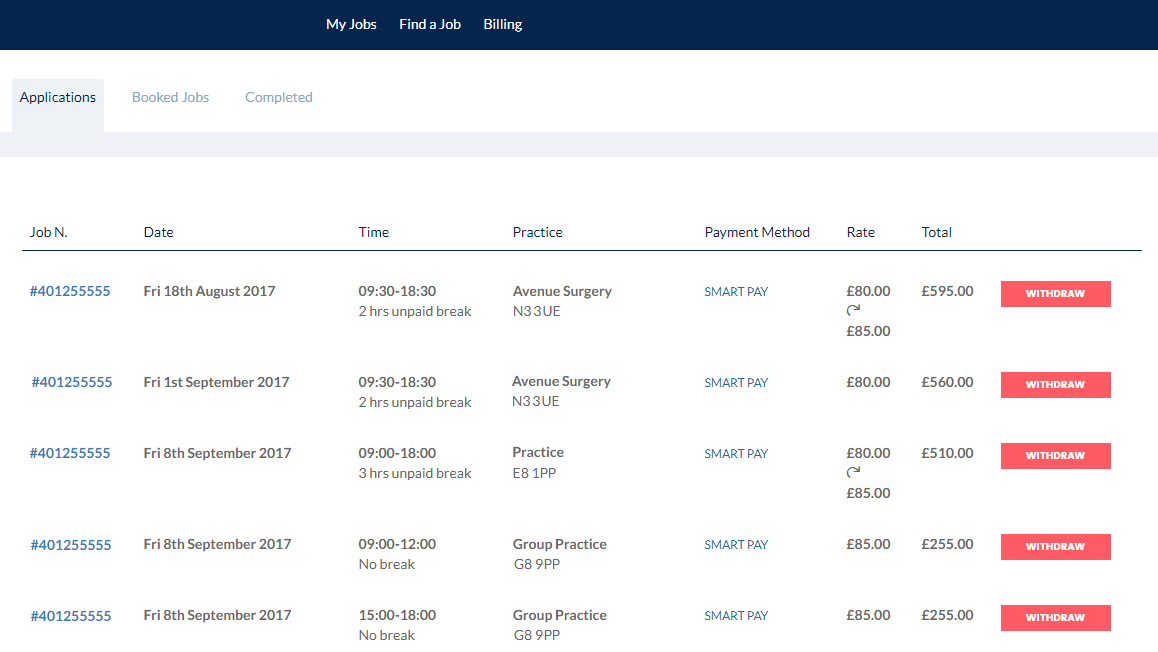Click the Total column header

pyautogui.click(x=936, y=232)
